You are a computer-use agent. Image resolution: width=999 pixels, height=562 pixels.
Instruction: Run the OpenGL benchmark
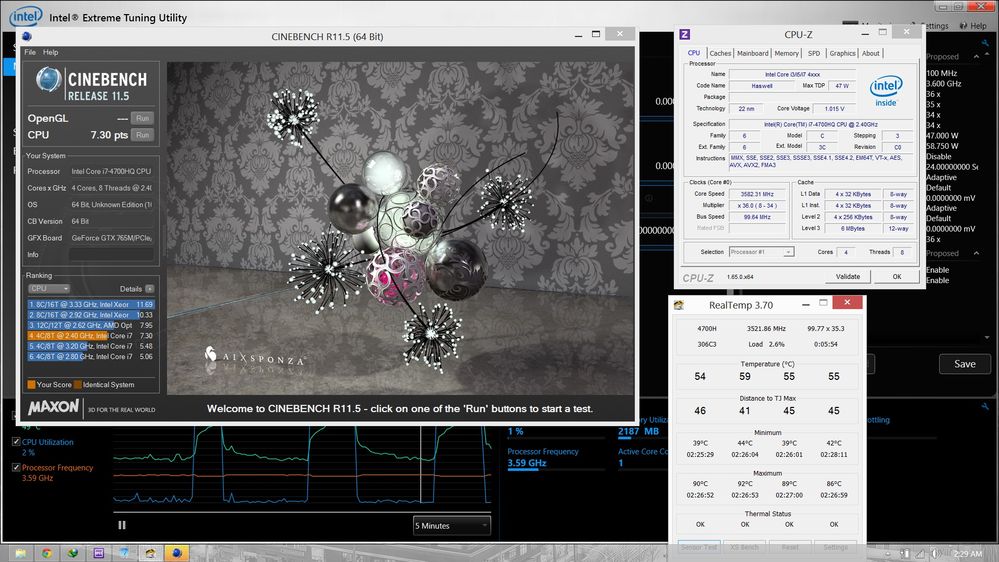[142, 118]
